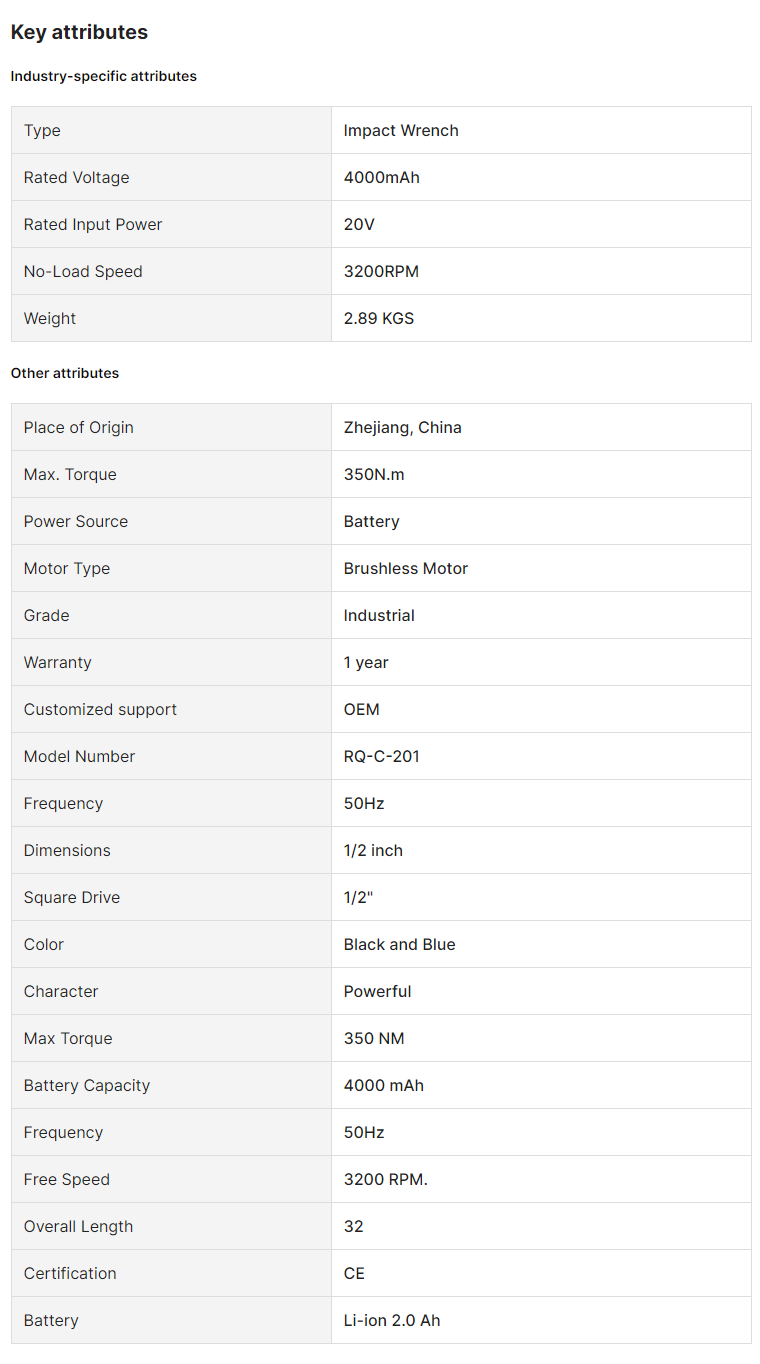Select the "Overall Length" label
The width and height of the screenshot is (760, 1364).
[x=78, y=1227]
